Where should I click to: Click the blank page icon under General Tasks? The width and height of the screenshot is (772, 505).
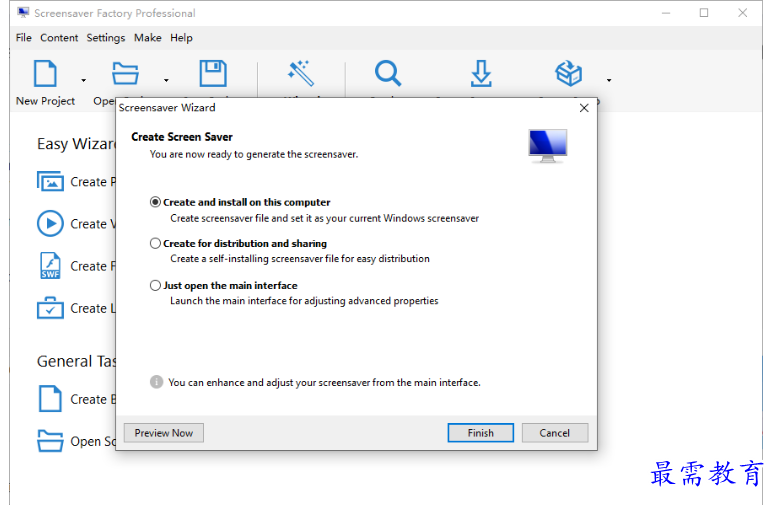click(x=50, y=399)
